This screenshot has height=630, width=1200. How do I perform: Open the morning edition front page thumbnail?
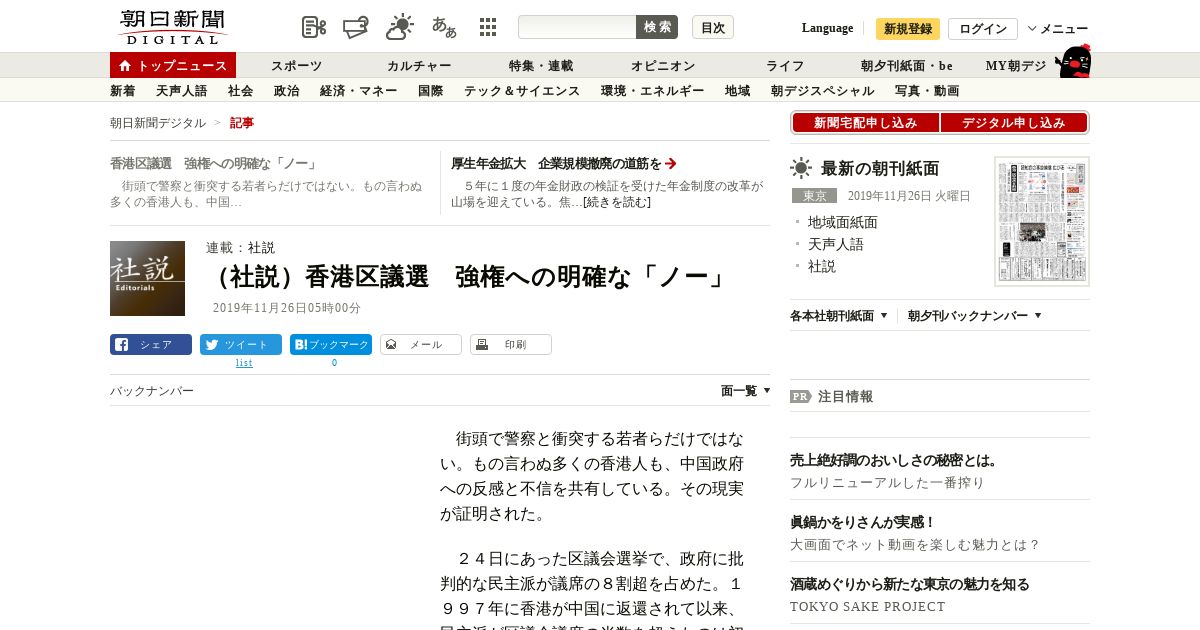(x=1042, y=221)
